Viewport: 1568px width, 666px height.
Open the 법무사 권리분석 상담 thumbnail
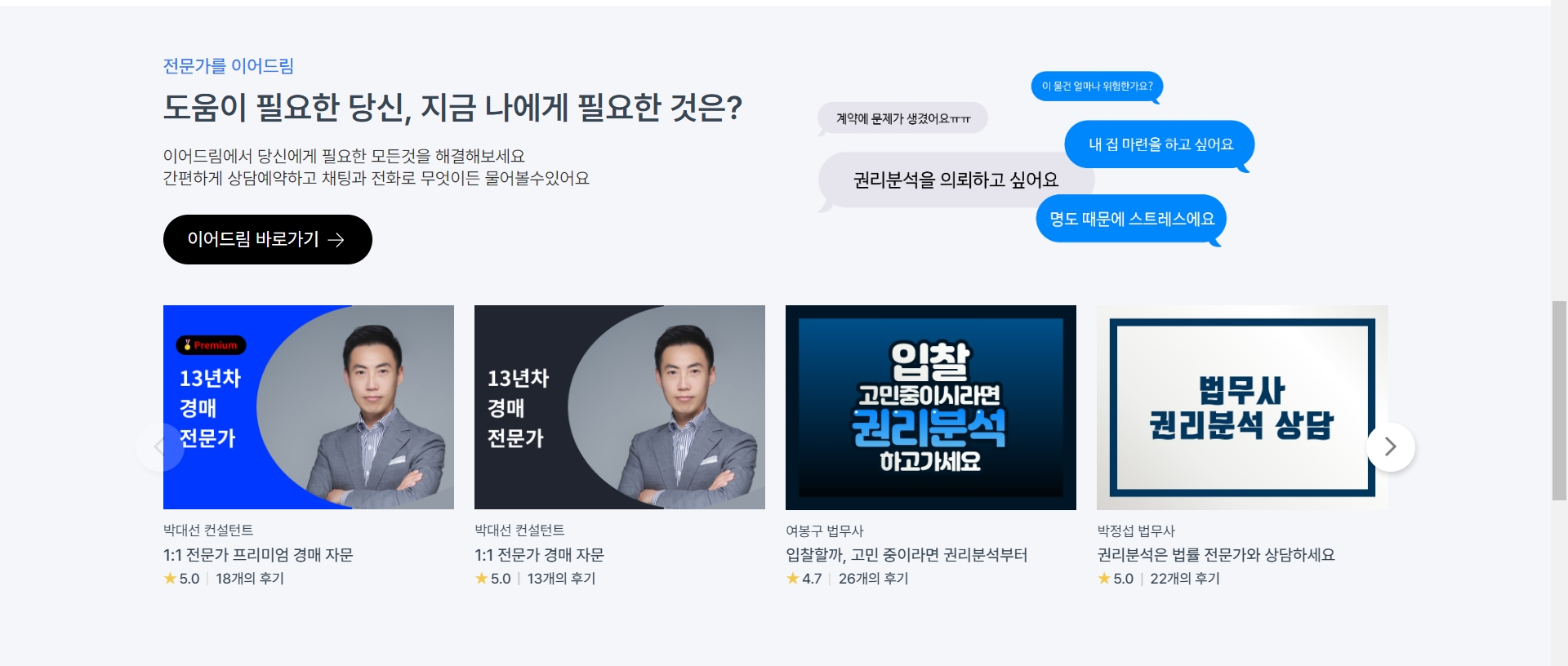click(1242, 407)
